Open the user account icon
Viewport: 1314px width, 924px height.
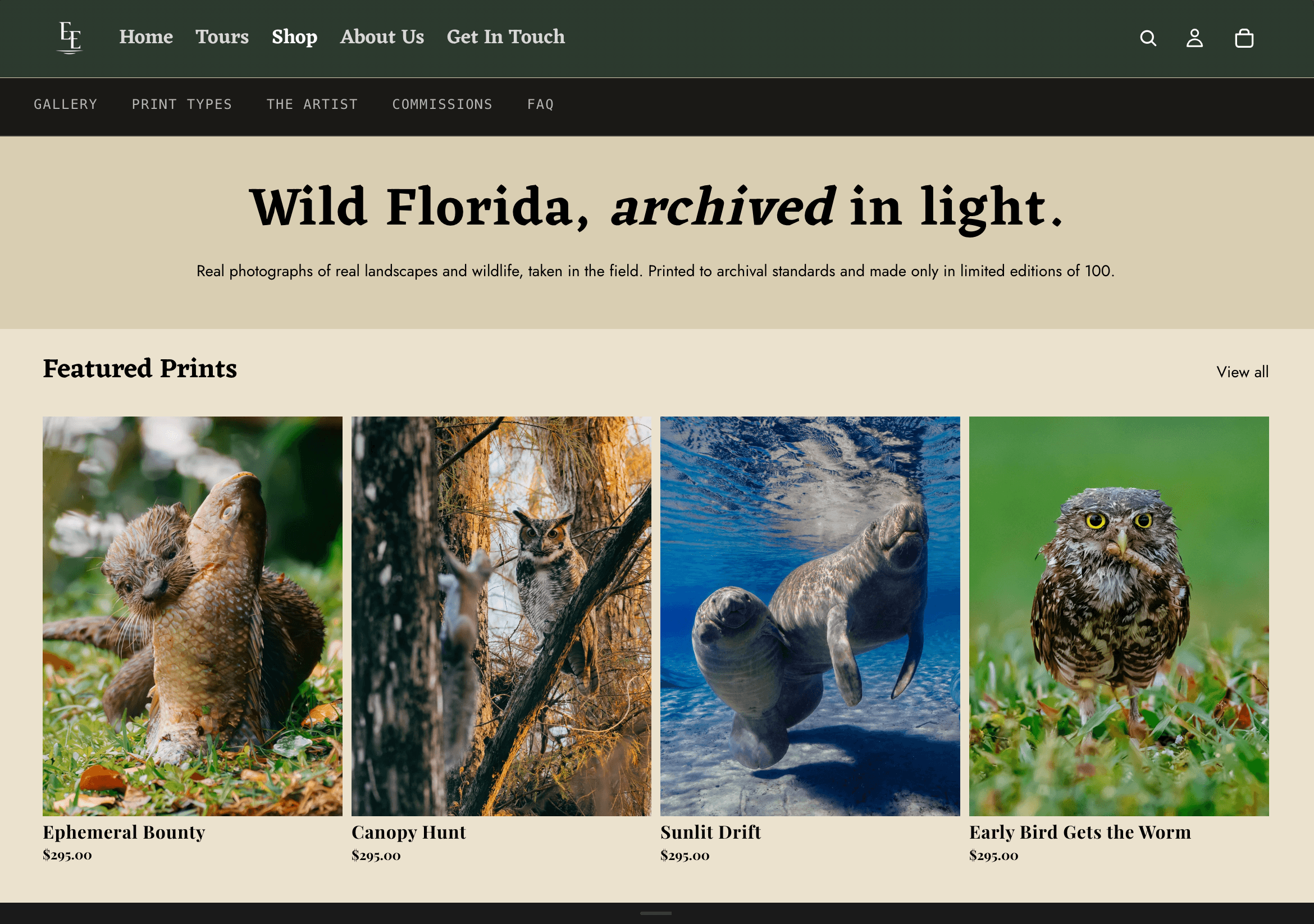[1194, 38]
